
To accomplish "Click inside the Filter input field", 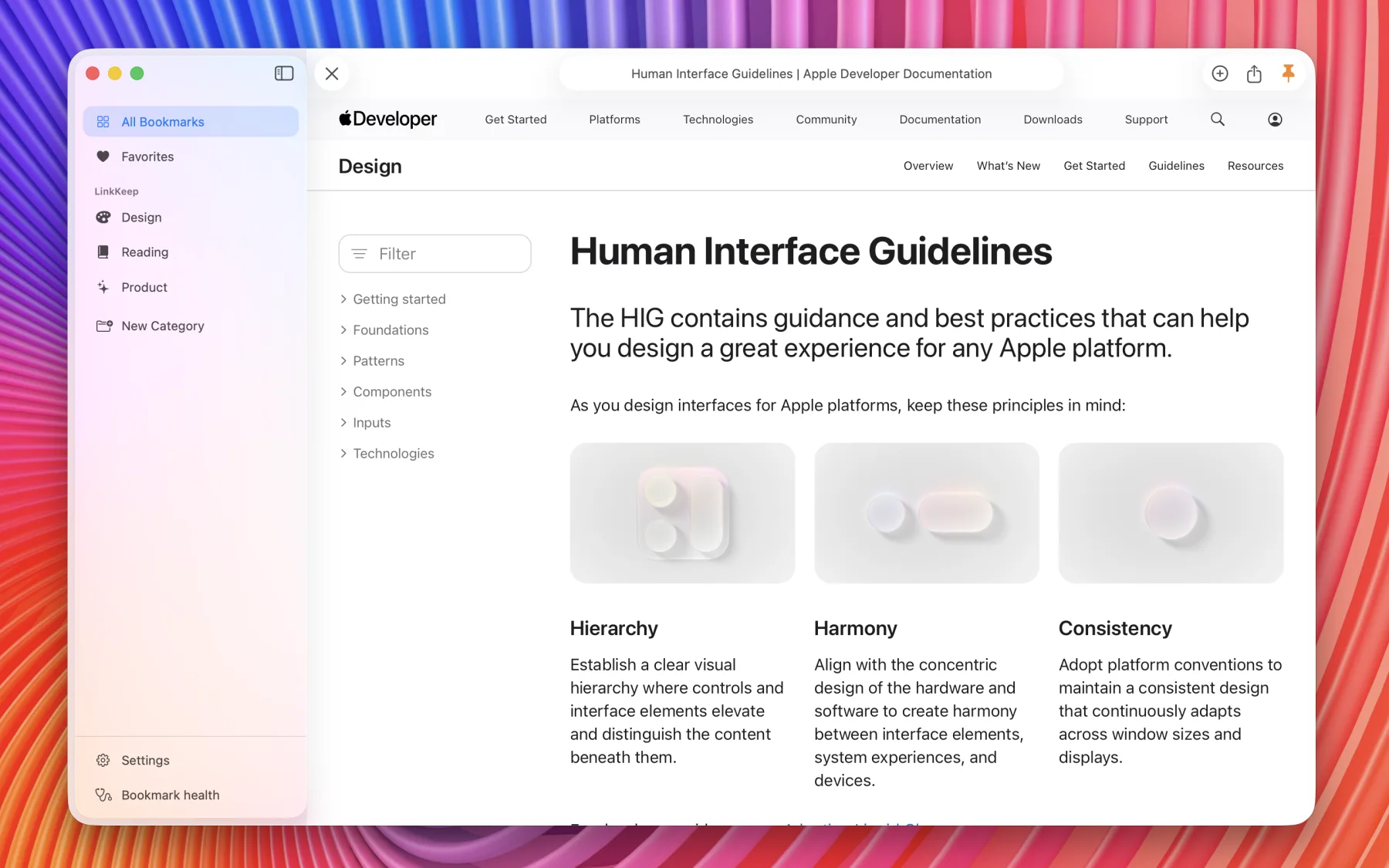I will (x=434, y=254).
